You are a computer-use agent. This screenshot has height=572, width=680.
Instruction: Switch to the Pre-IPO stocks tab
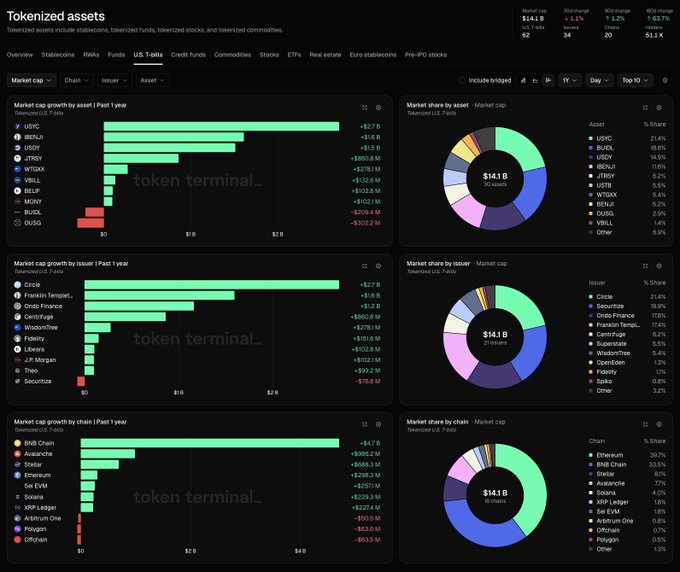tap(426, 55)
